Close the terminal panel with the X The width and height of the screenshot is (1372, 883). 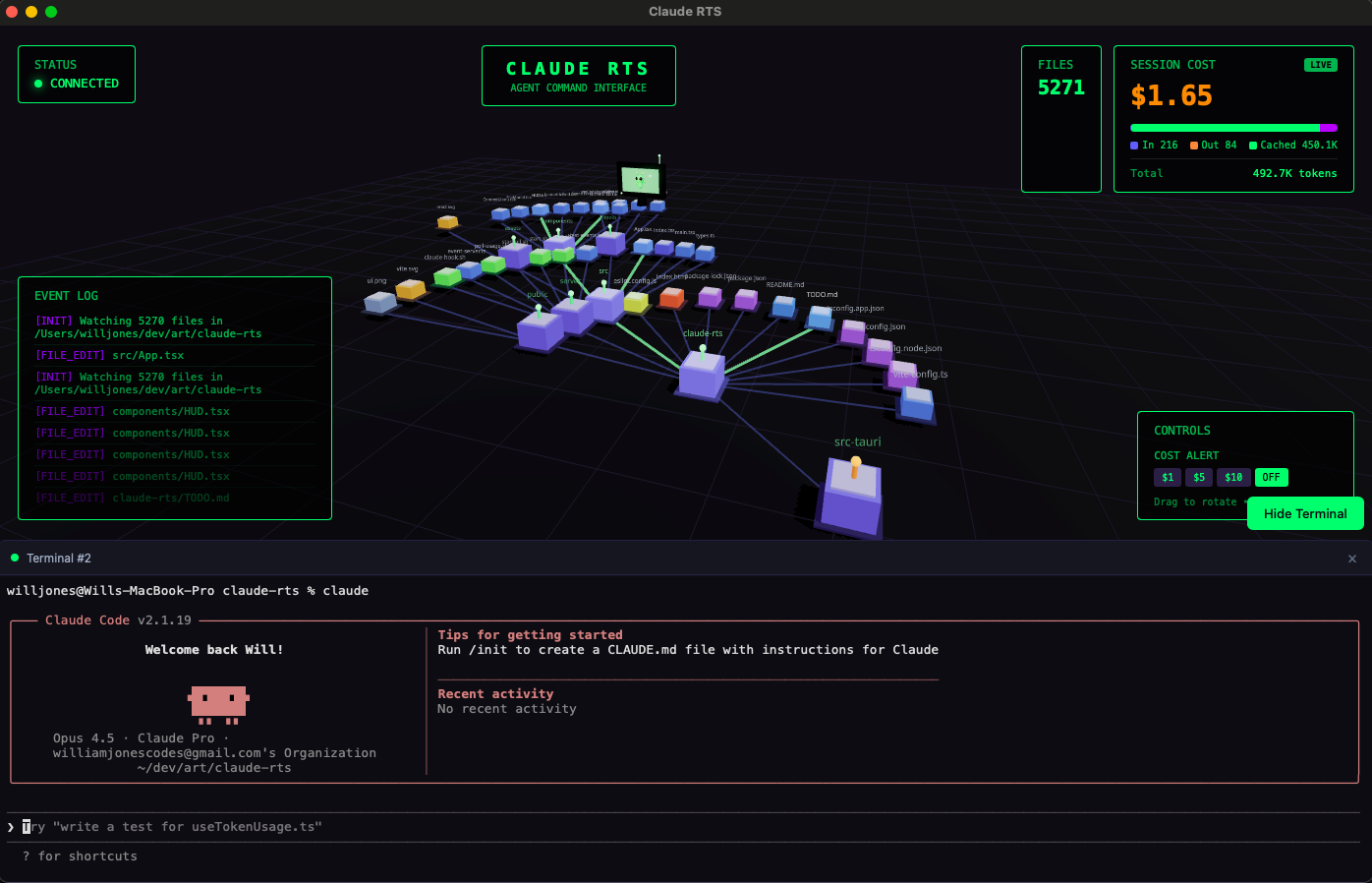pos(1352,558)
